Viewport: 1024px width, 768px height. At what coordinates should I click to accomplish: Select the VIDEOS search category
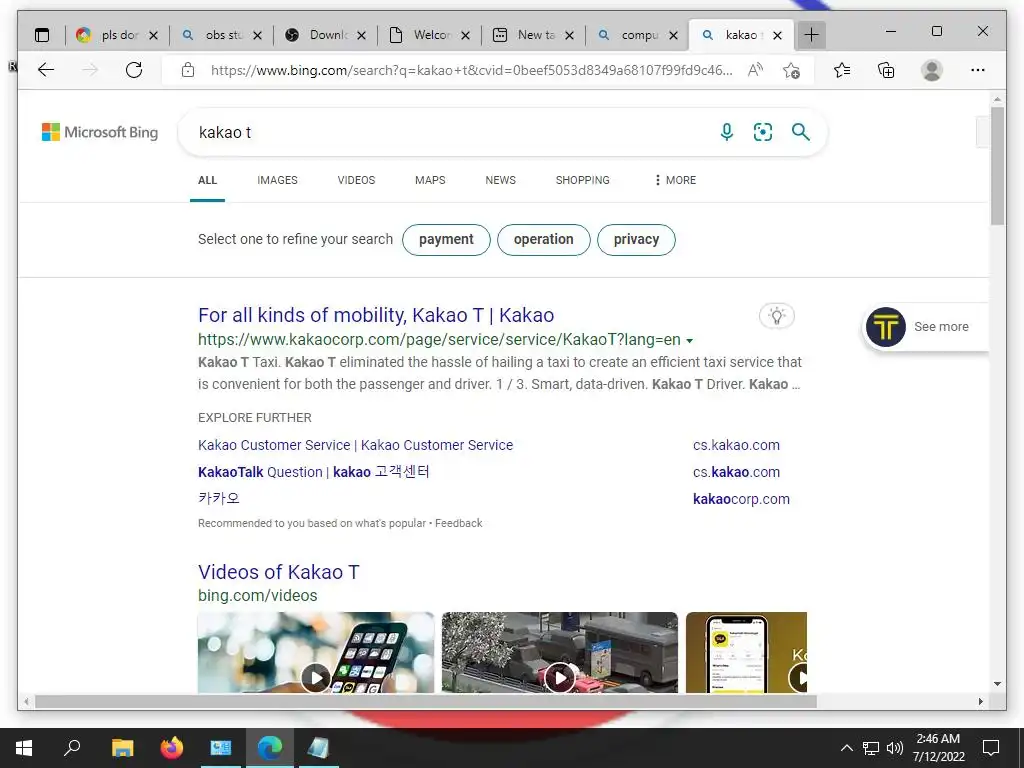click(x=356, y=180)
